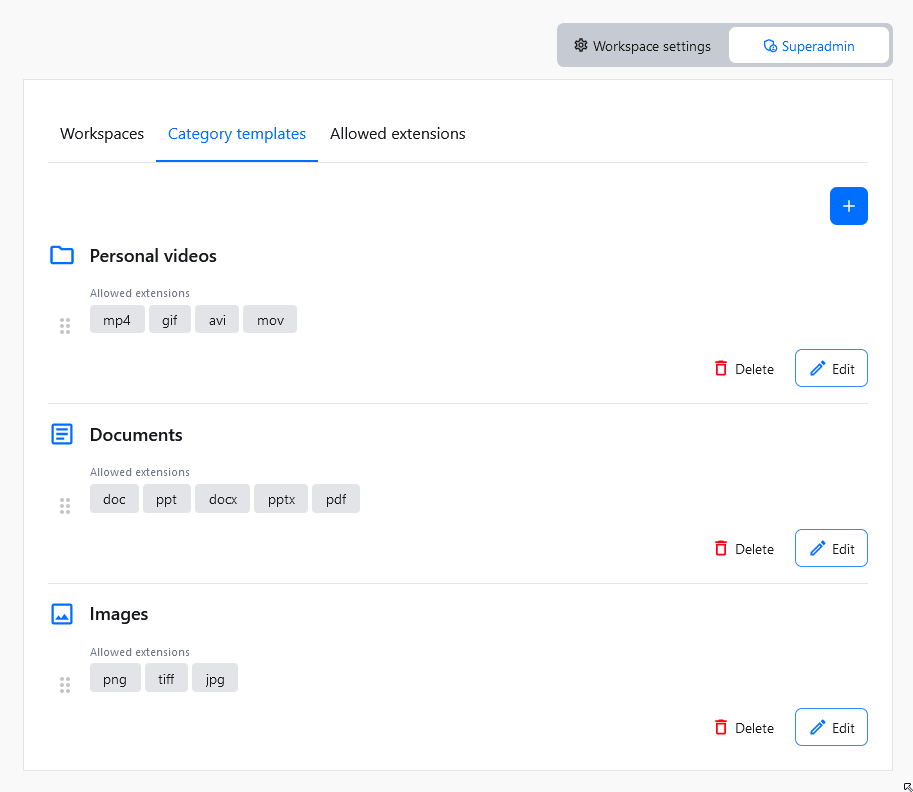Select the Category templates tab
This screenshot has width=913, height=792.
point(237,134)
